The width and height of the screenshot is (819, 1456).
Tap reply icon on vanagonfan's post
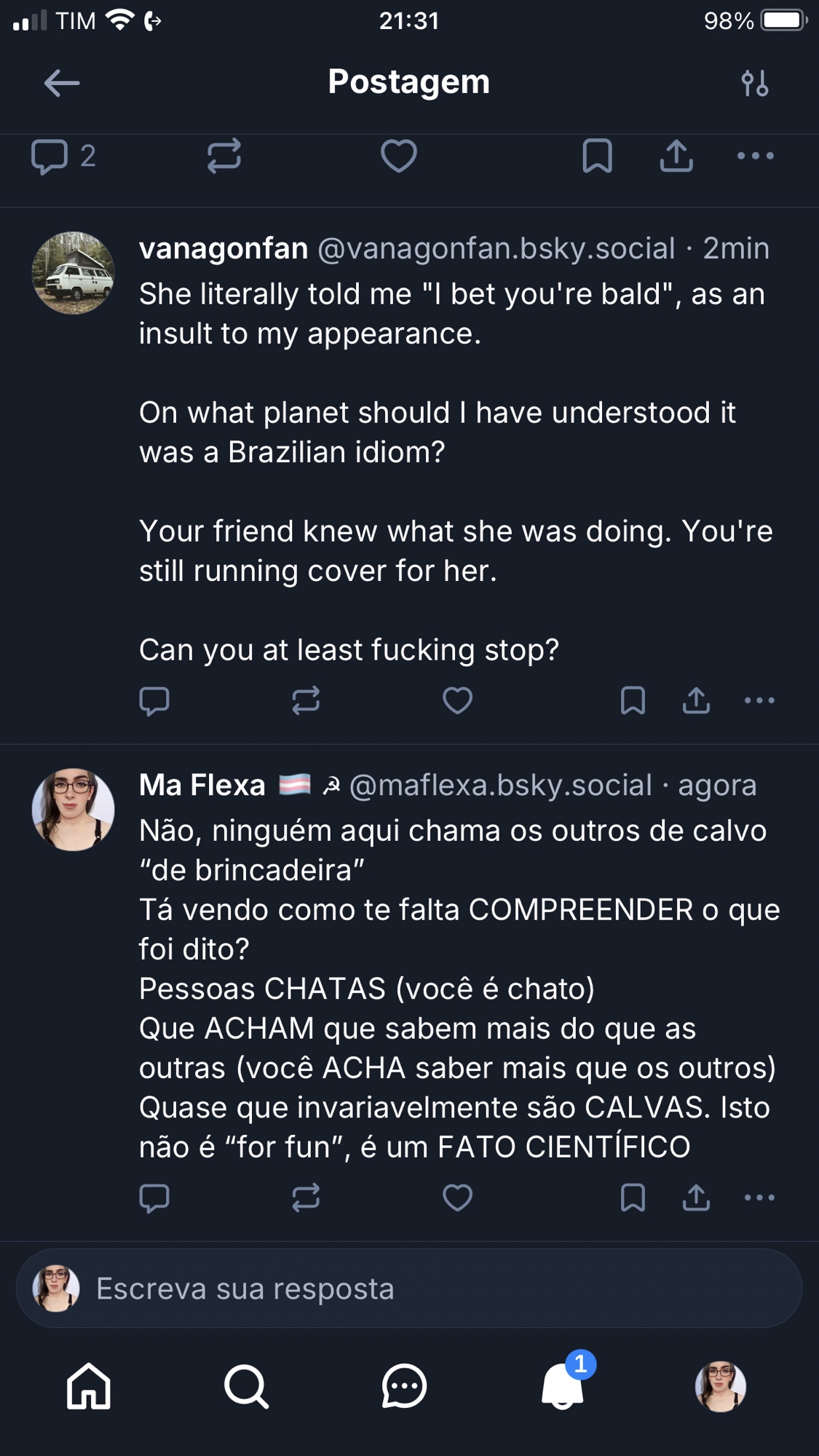pyautogui.click(x=154, y=701)
